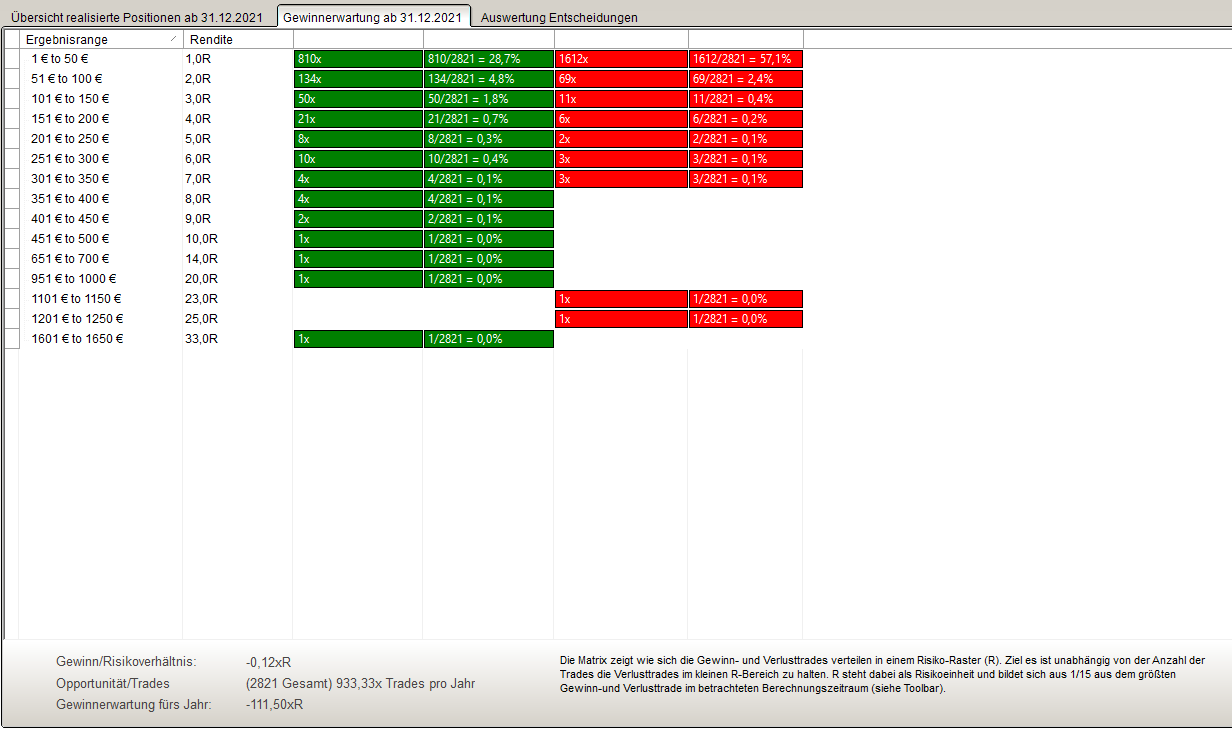
Task: Click green cell 134/2821 = 4,8%
Action: pos(488,79)
